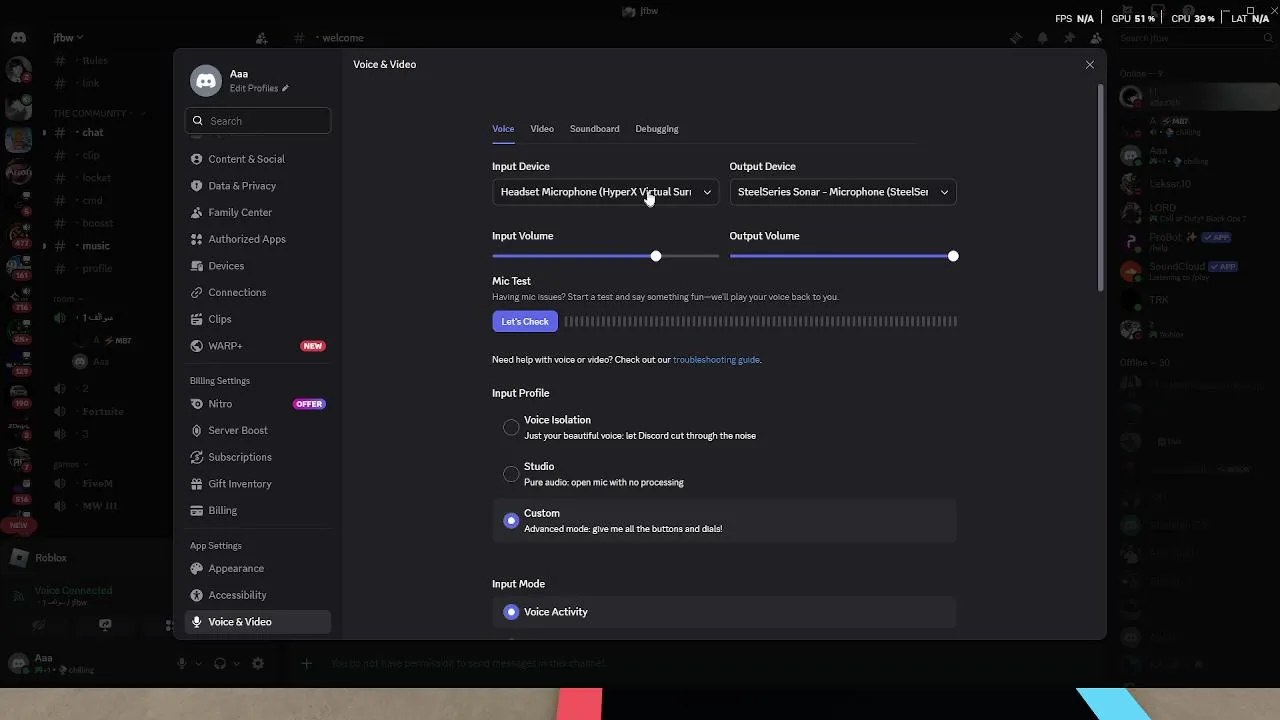Click the settings Search field

pos(258,121)
